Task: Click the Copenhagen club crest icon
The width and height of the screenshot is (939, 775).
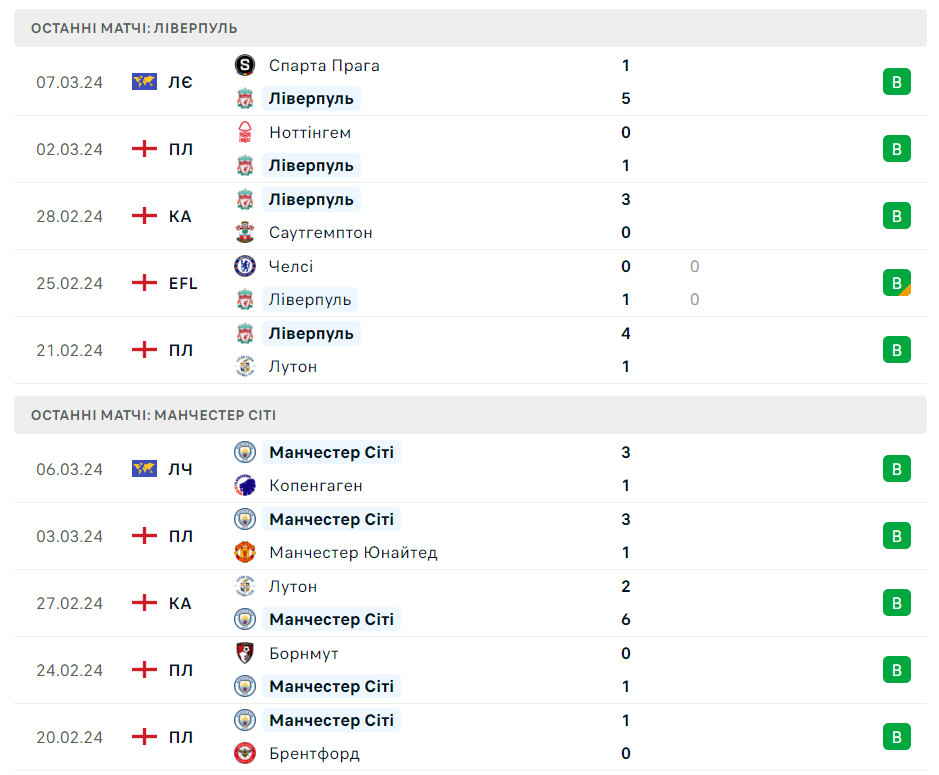Action: (244, 486)
